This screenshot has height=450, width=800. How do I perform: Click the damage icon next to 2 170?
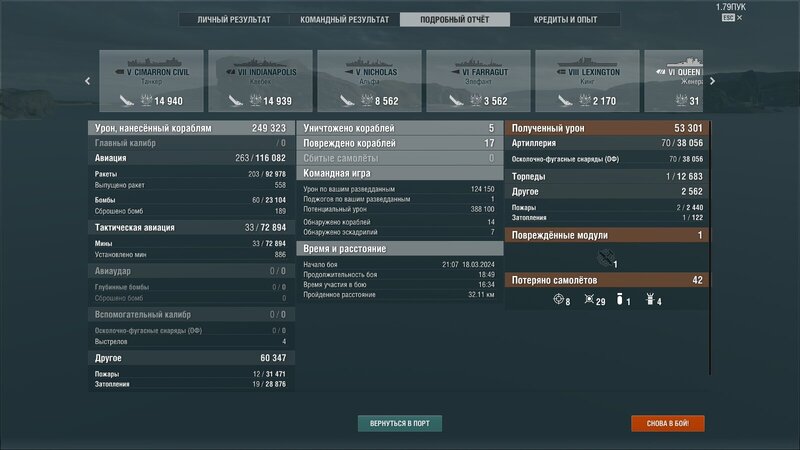pos(585,101)
